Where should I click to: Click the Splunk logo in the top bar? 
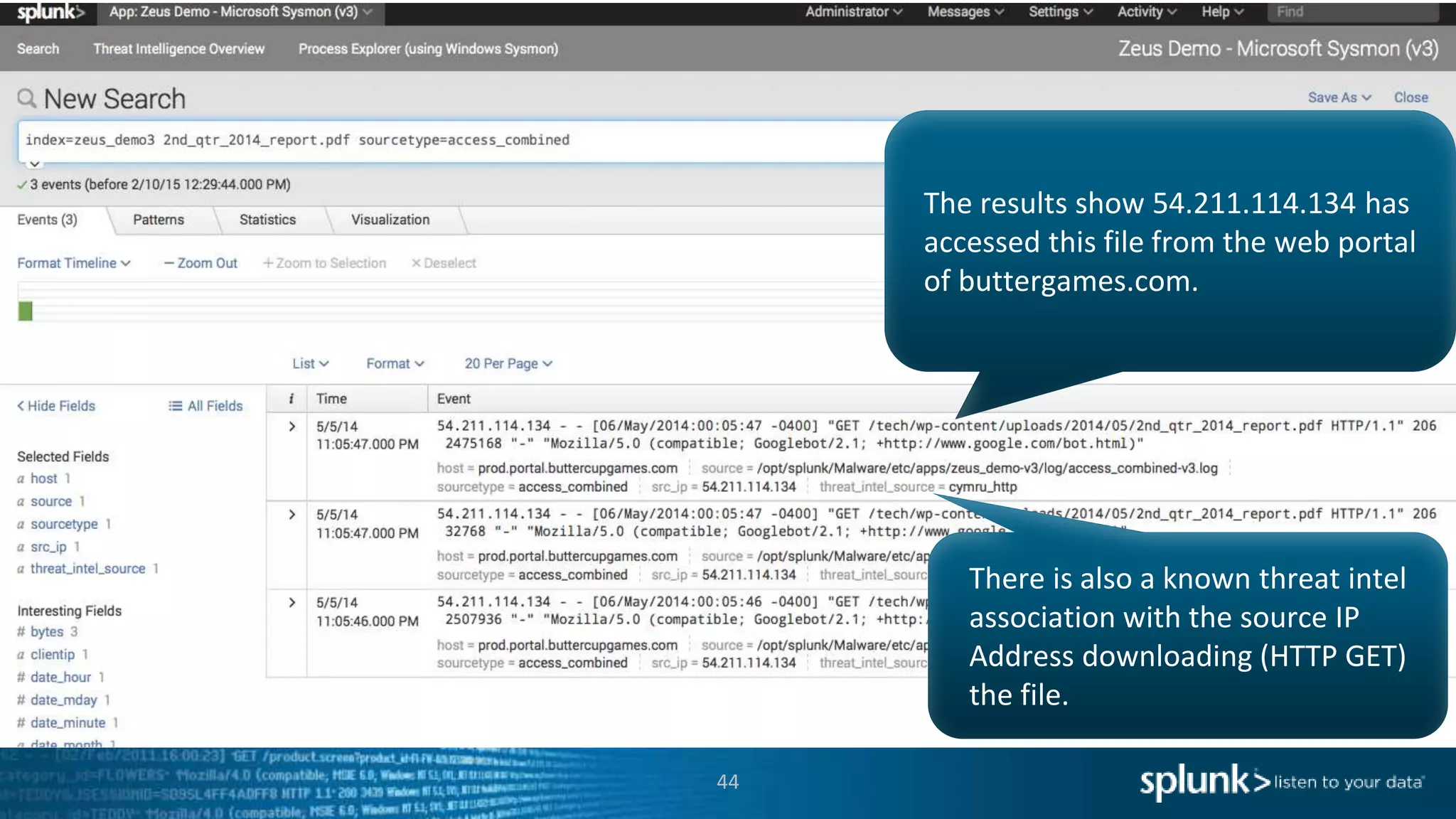(x=50, y=12)
